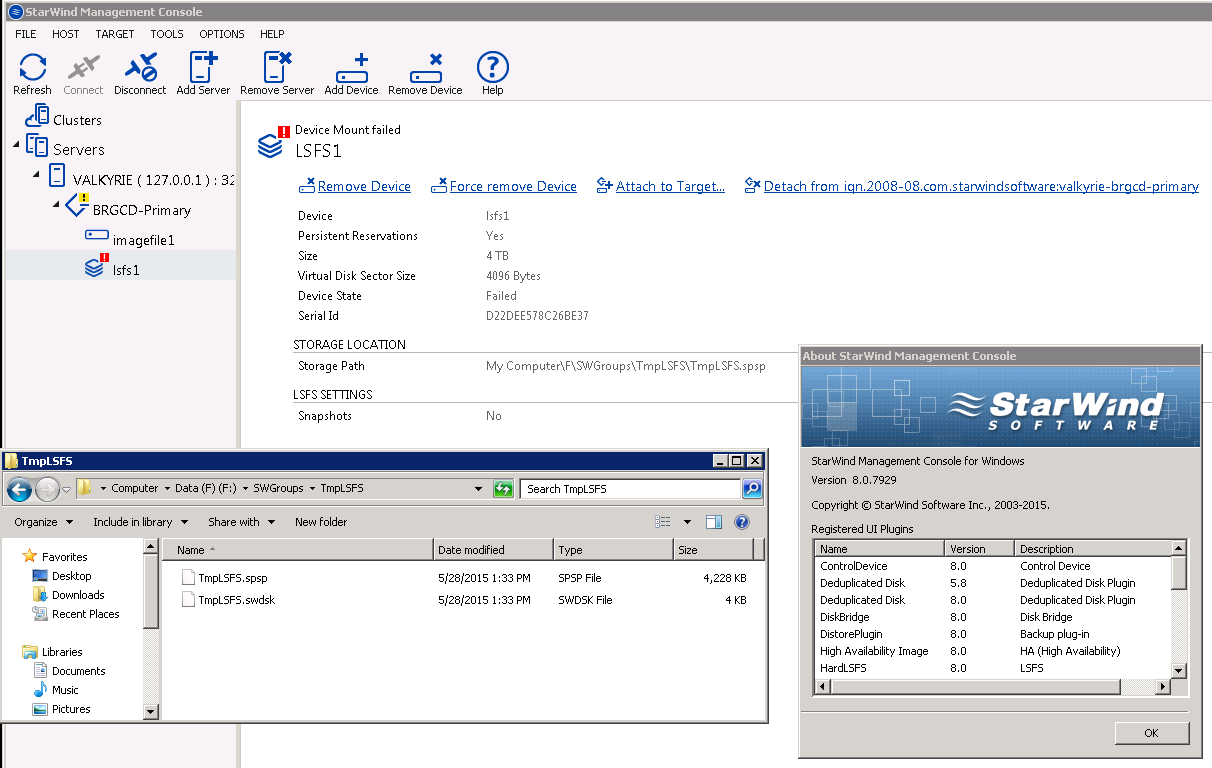Open Help from the StarWind toolbar
This screenshot has height=768, width=1212.
492,68
